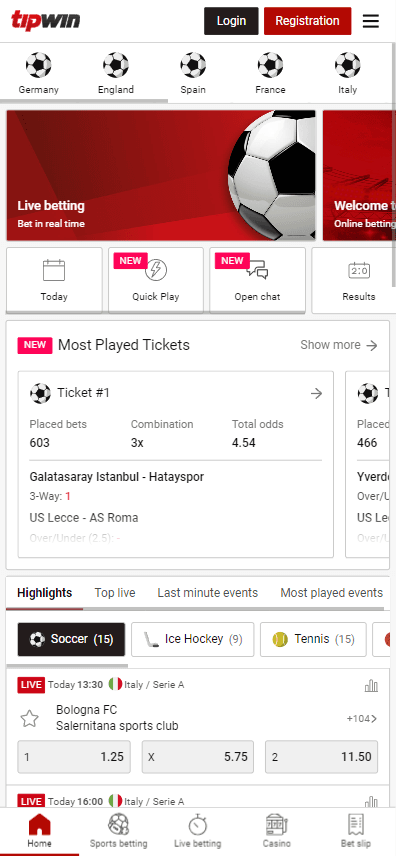Open the Live betting promotional banner
Viewport: 396px width, 856px height.
pyautogui.click(x=161, y=175)
